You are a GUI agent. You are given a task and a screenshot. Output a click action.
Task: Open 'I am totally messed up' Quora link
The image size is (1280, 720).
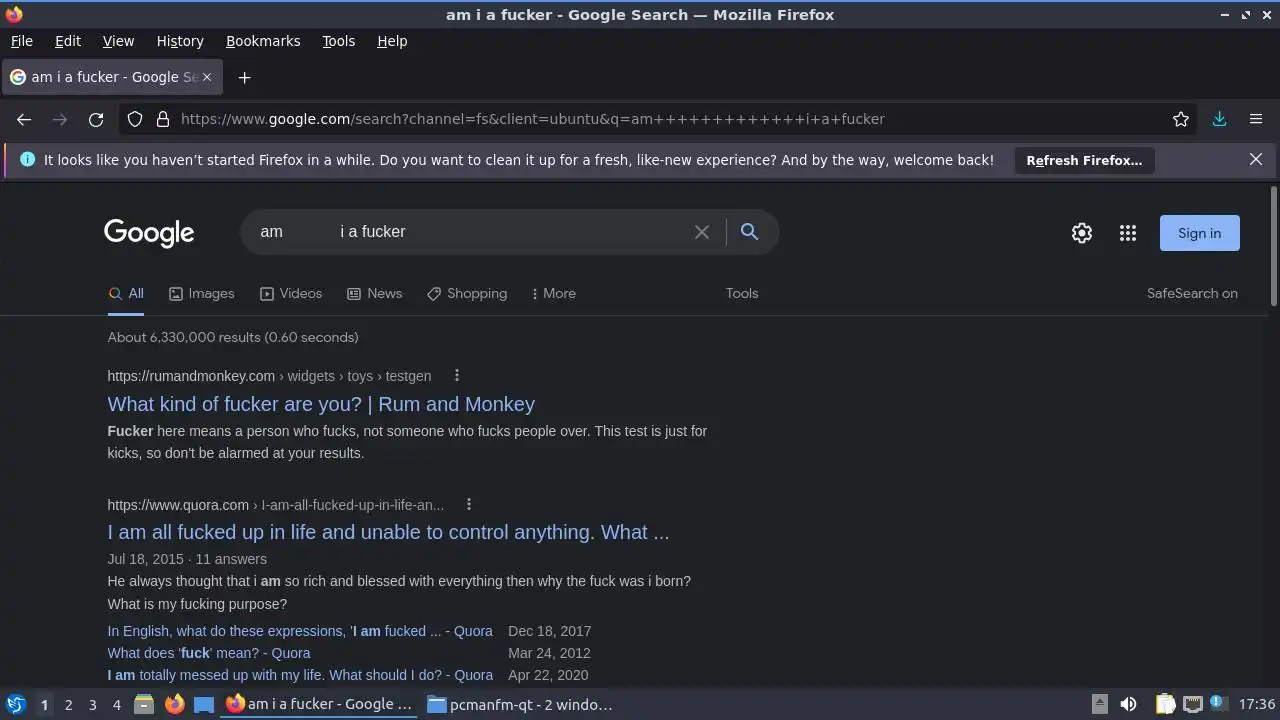coord(300,675)
